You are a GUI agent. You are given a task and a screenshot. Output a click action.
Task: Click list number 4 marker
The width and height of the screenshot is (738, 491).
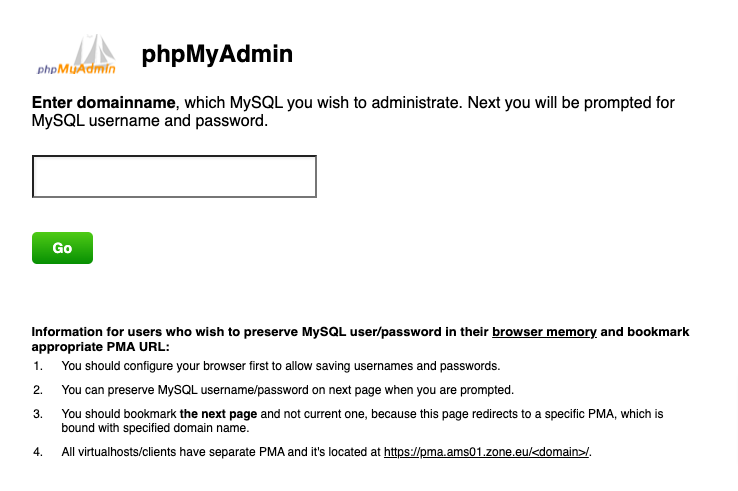click(37, 452)
